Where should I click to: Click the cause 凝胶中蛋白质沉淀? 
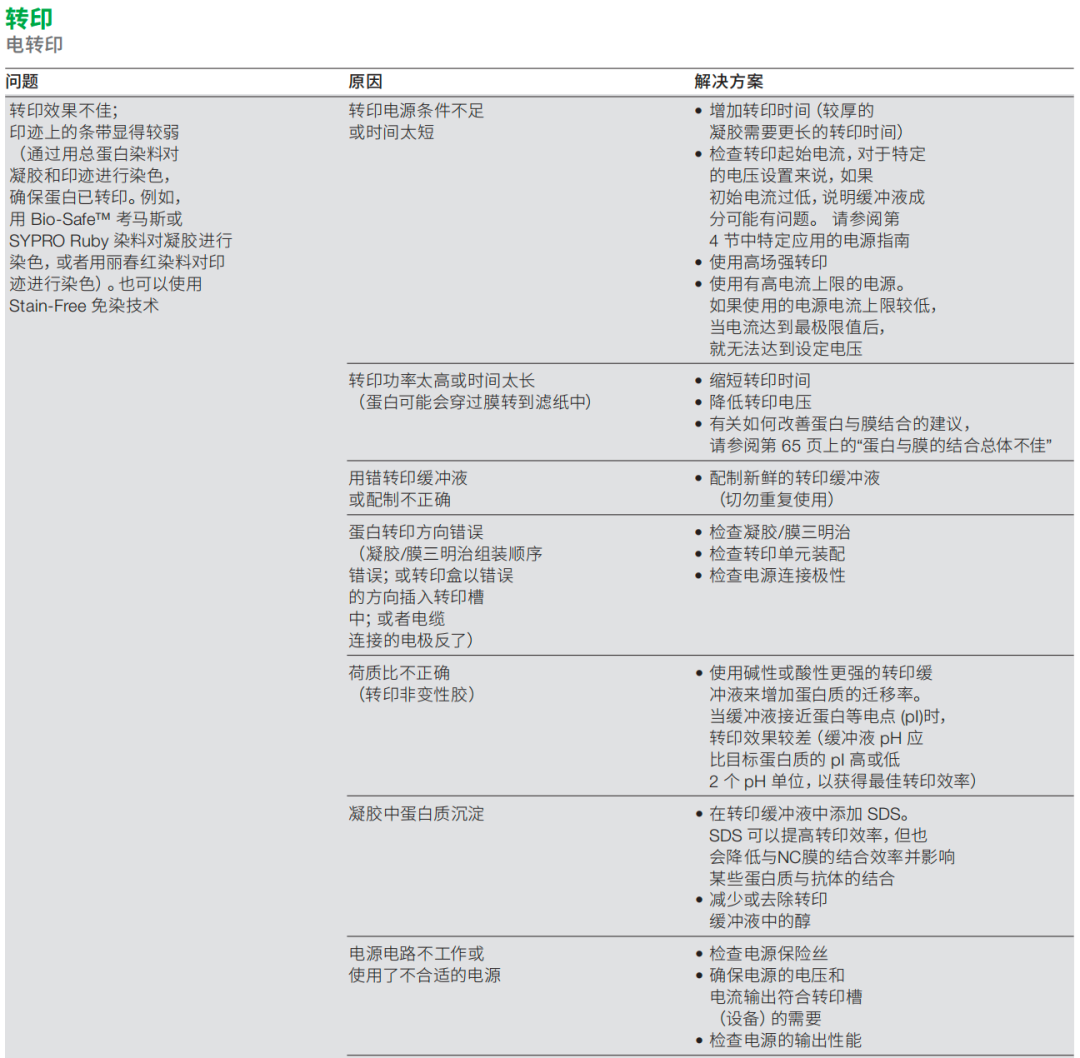pos(416,813)
